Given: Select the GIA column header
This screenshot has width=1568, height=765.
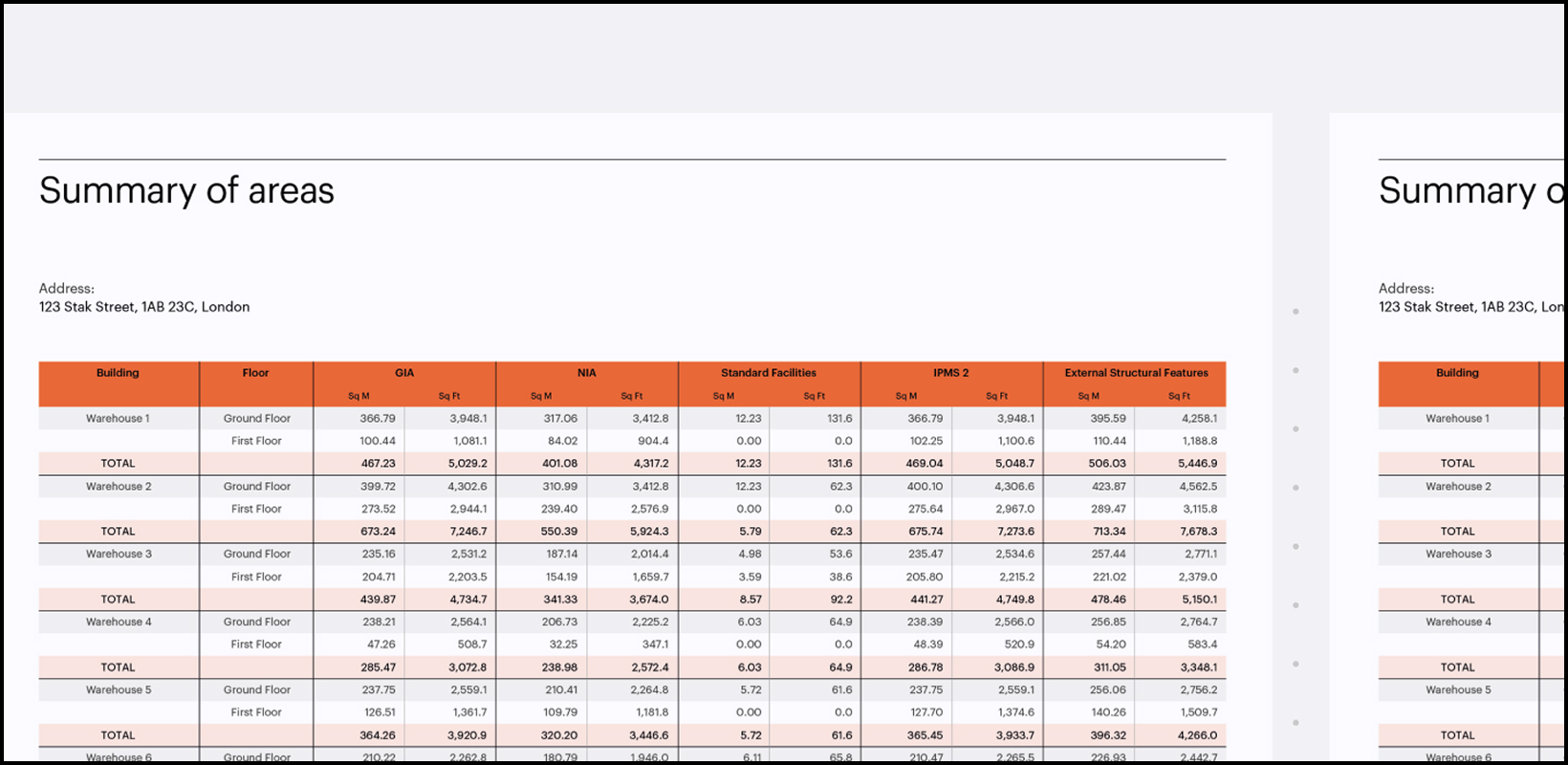Looking at the screenshot, I should (x=404, y=373).
